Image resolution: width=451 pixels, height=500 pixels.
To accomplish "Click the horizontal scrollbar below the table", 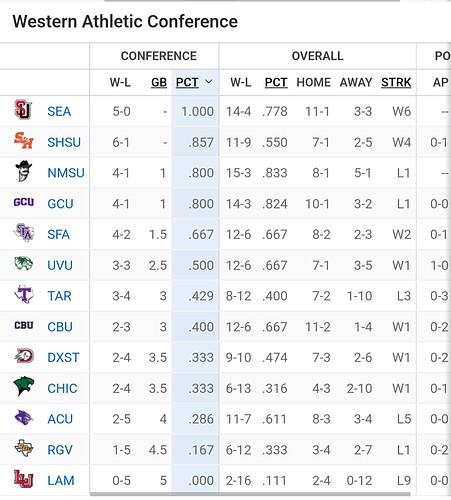I will pyautogui.click(x=250, y=494).
